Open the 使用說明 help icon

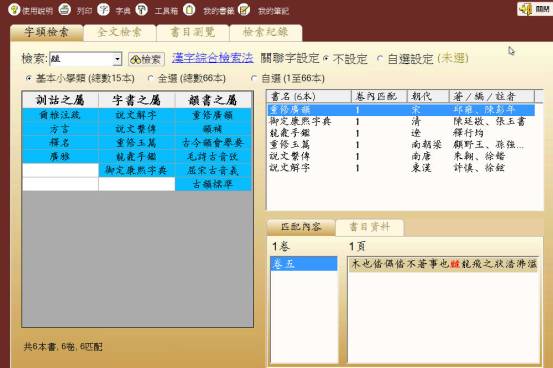tap(14, 10)
